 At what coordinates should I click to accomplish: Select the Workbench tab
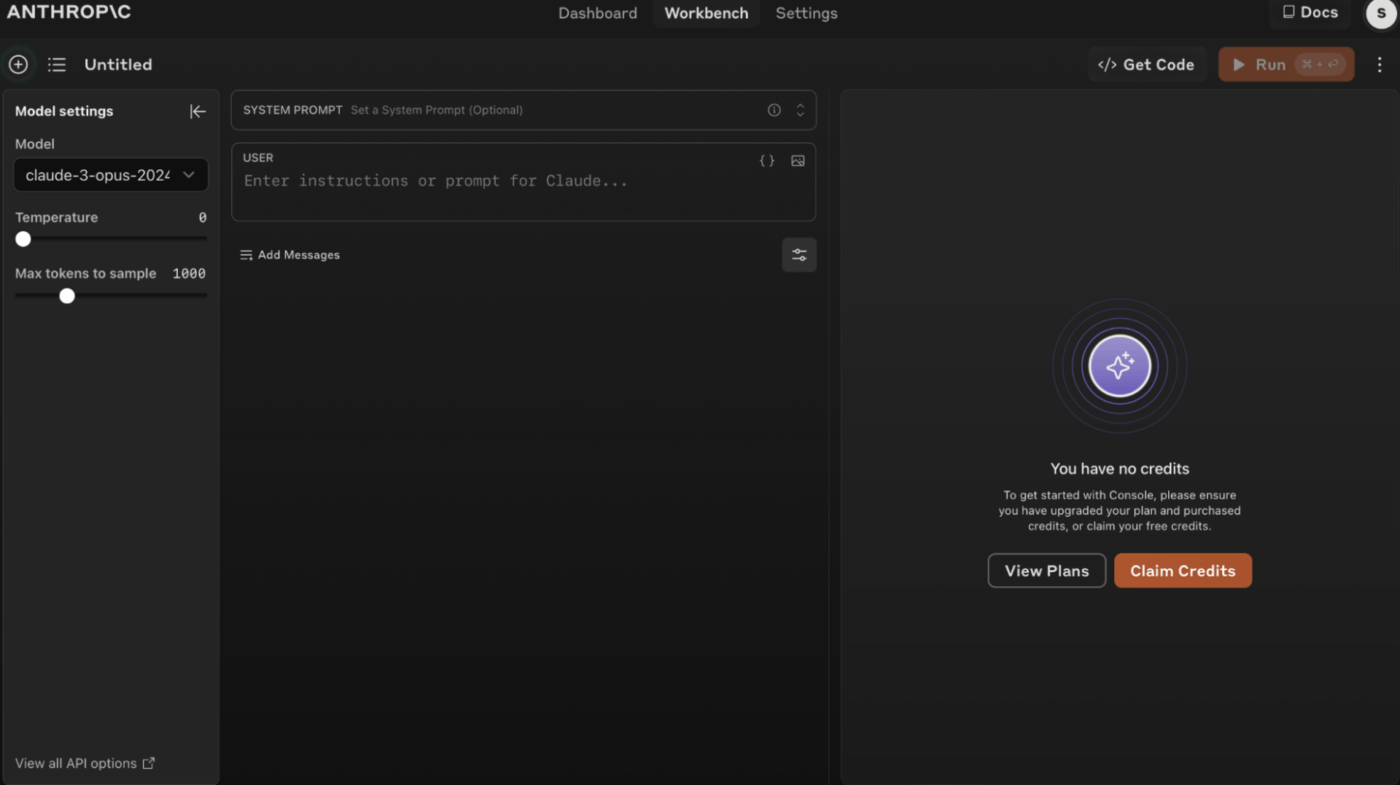coord(706,13)
